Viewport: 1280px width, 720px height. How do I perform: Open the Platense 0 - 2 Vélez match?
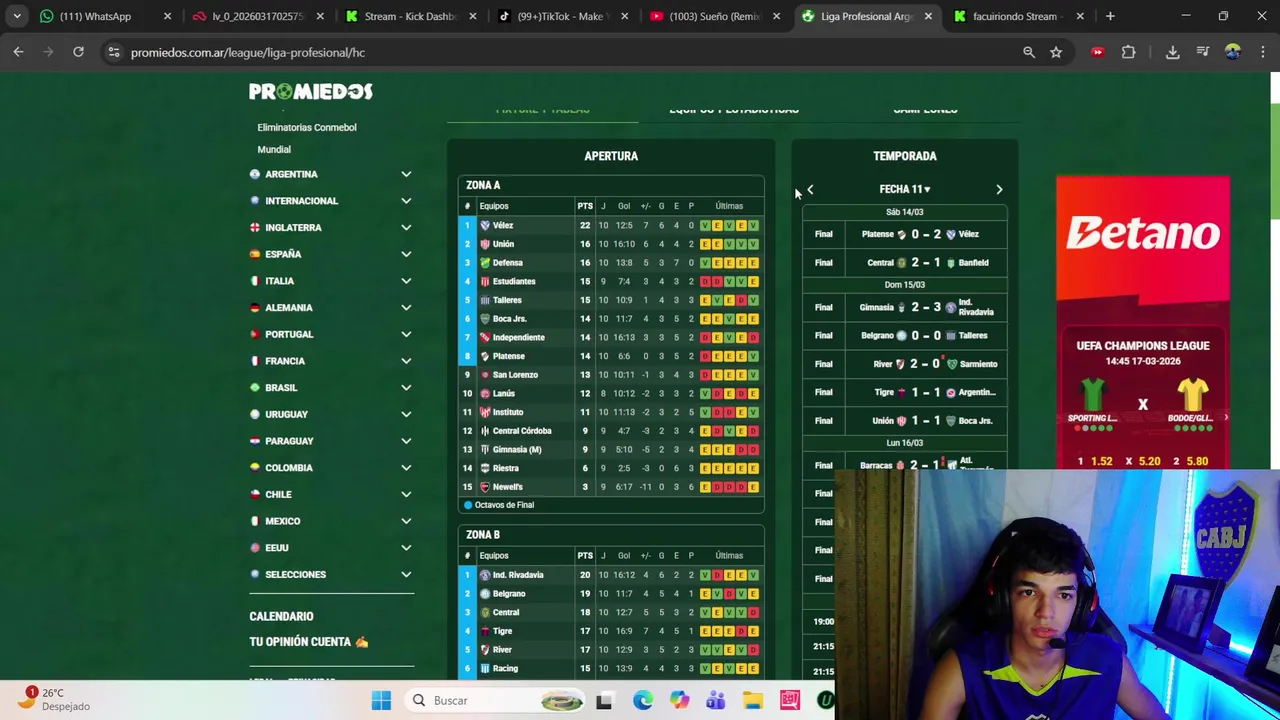point(904,234)
